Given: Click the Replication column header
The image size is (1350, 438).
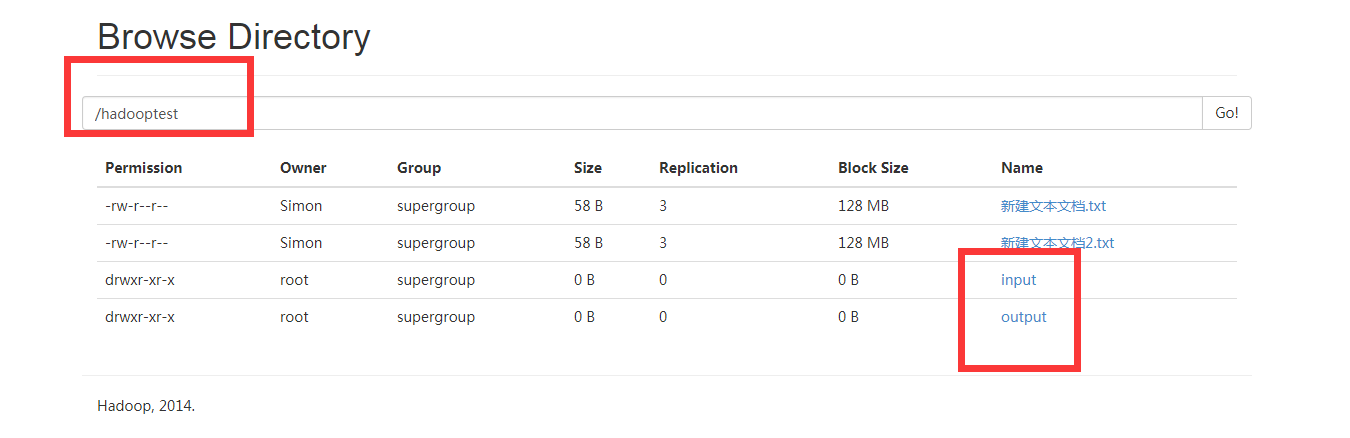Looking at the screenshot, I should (698, 168).
